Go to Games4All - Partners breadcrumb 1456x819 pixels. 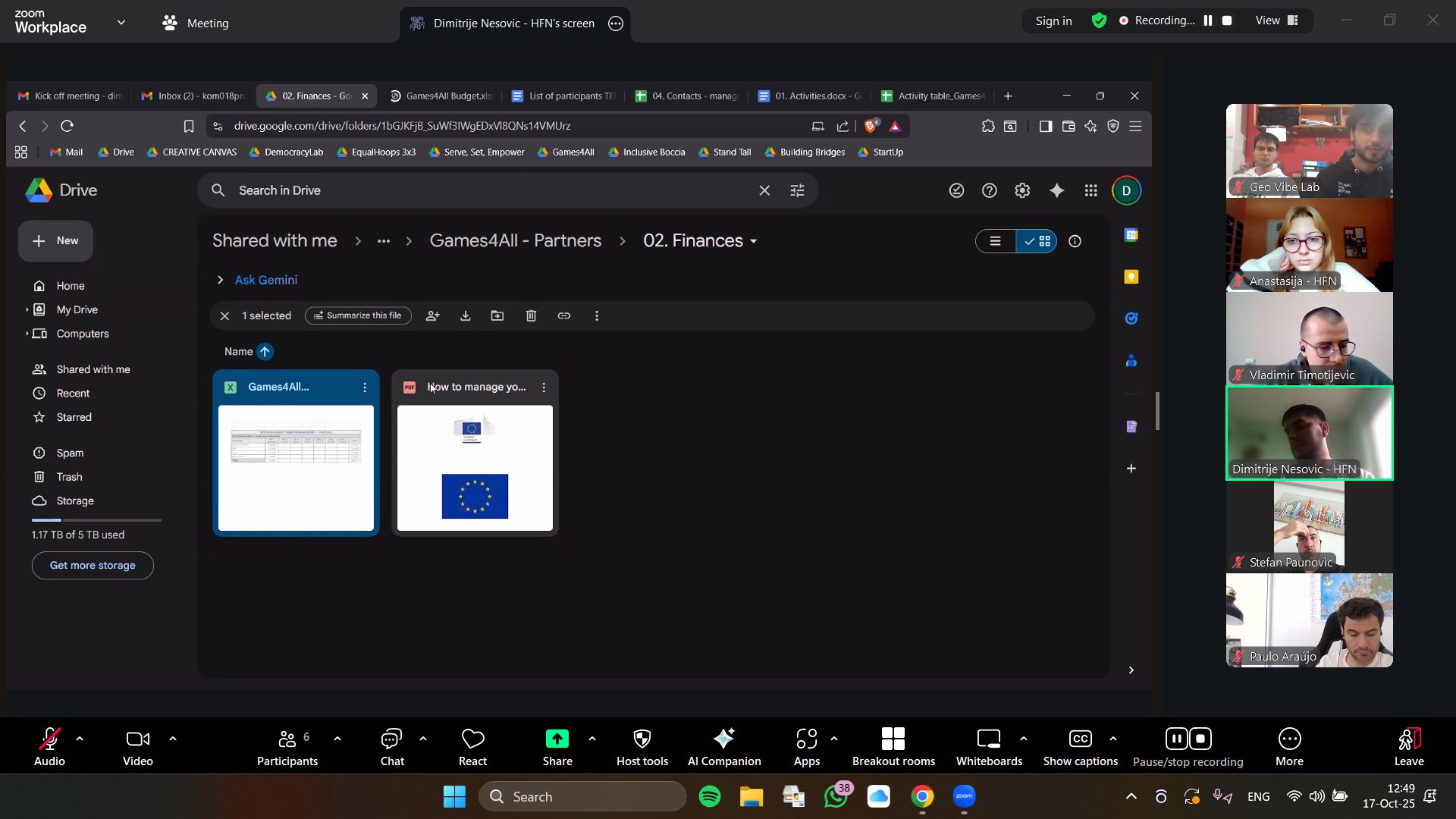click(x=516, y=241)
